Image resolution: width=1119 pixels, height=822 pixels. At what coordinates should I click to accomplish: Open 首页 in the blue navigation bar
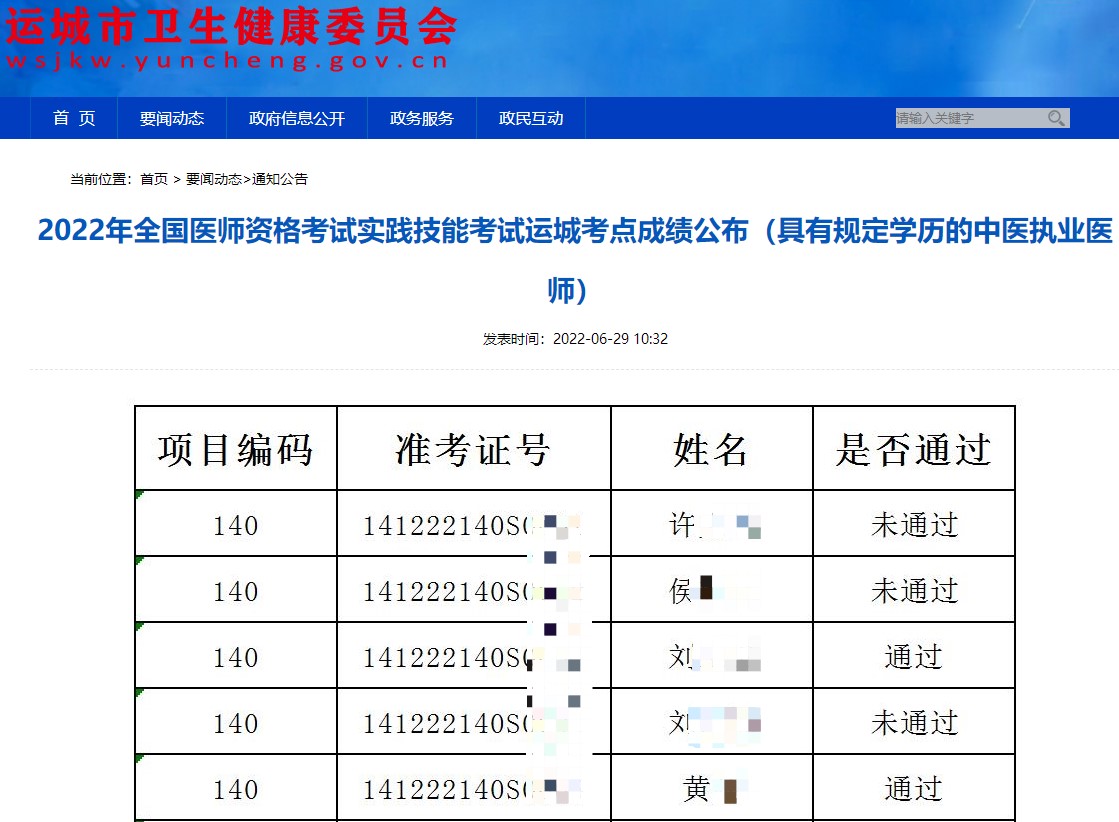[74, 118]
